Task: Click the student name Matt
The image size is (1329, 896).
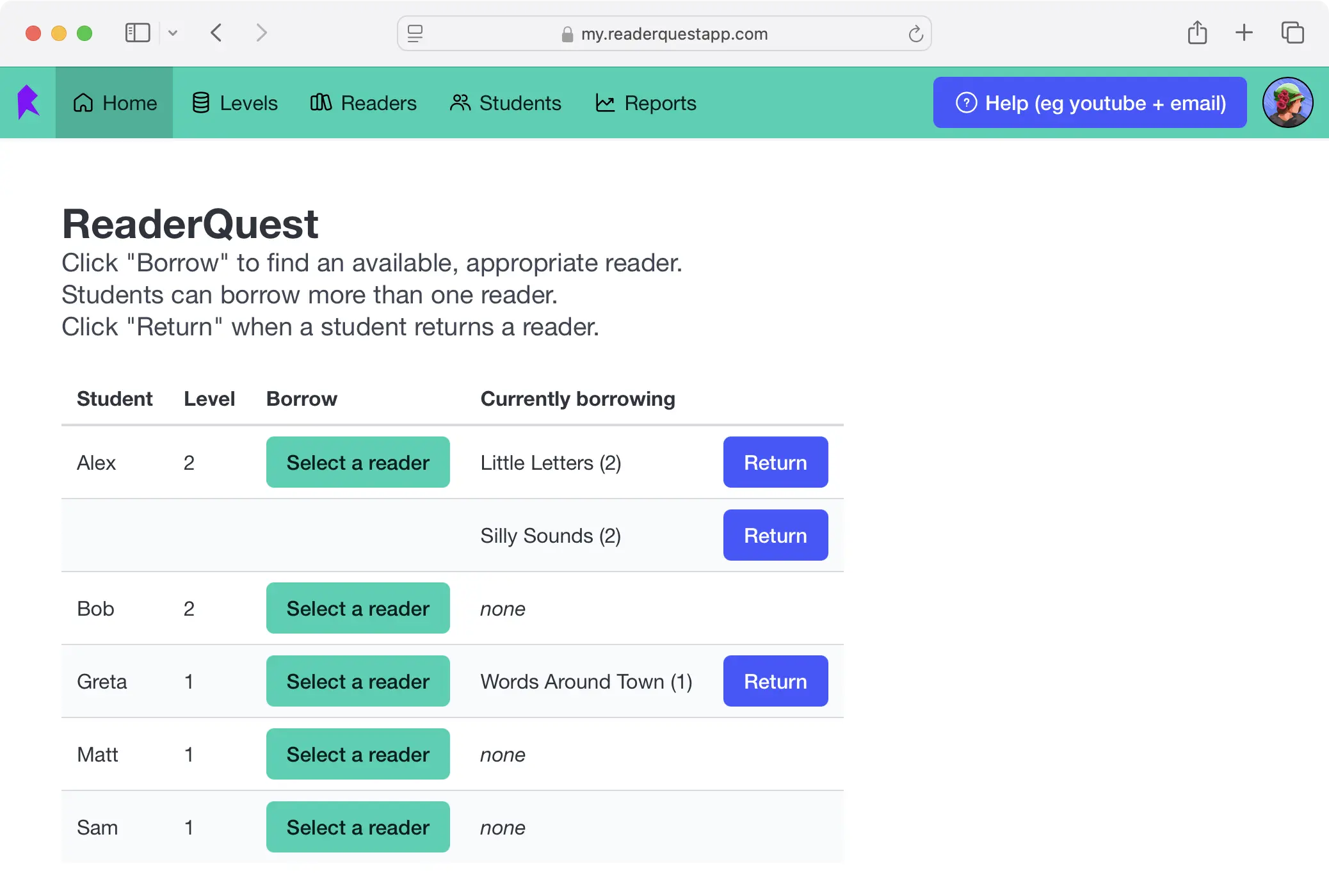Action: [x=97, y=755]
